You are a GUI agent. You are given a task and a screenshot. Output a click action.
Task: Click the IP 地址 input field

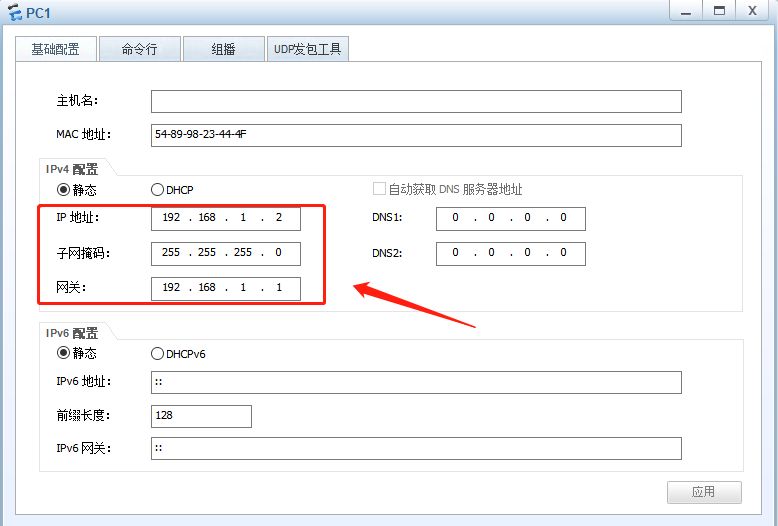click(225, 218)
